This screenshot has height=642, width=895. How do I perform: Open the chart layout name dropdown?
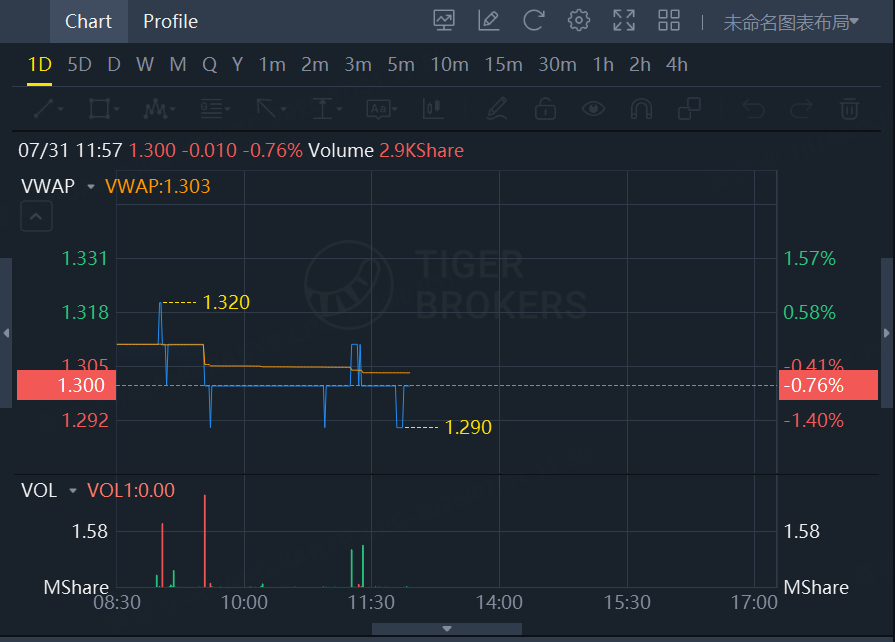coord(791,21)
